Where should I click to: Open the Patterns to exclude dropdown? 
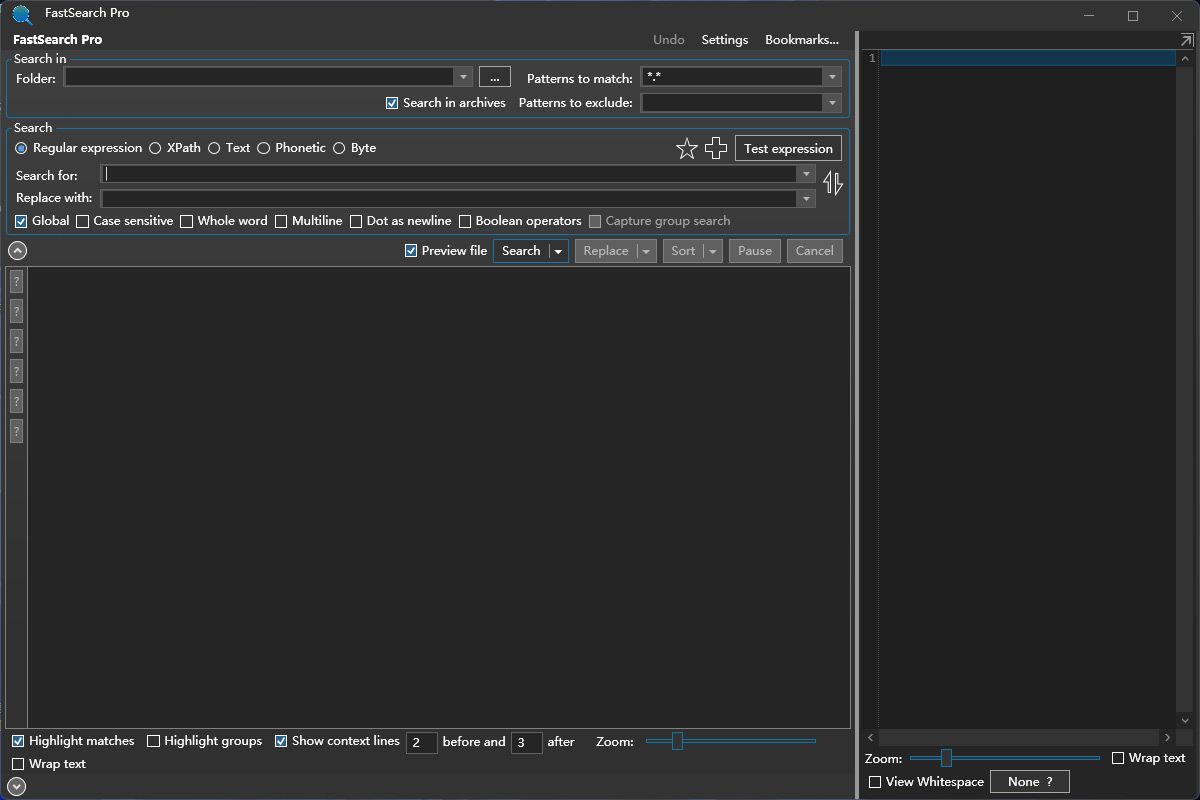click(x=832, y=103)
